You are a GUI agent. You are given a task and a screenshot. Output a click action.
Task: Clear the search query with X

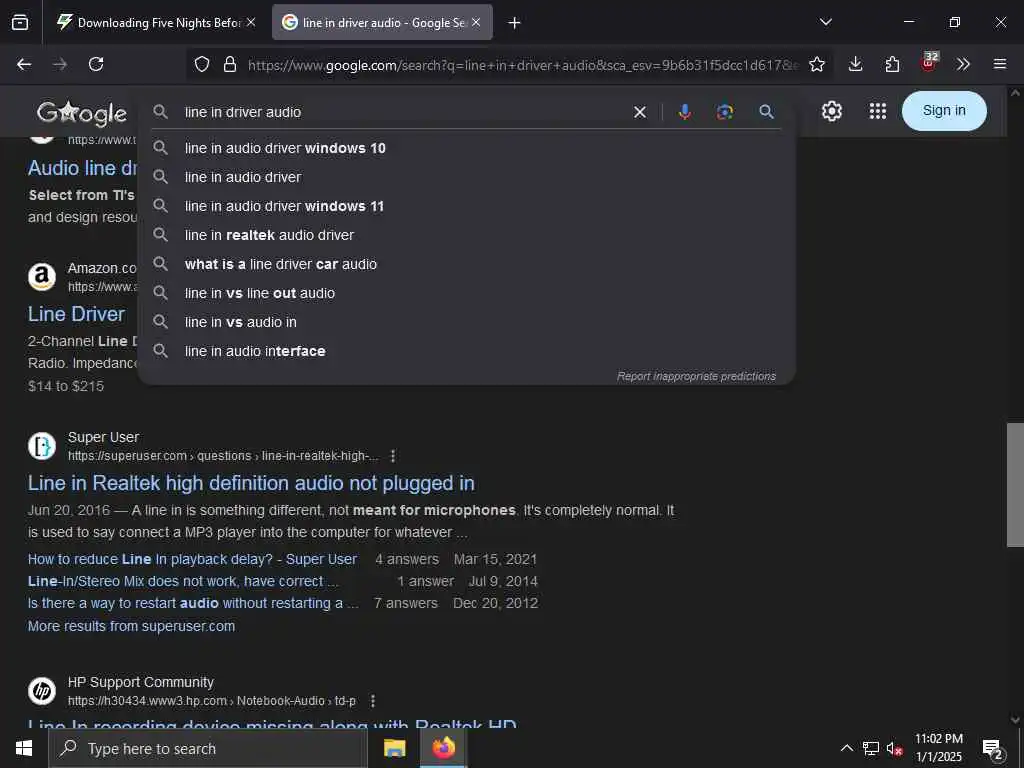(x=640, y=112)
